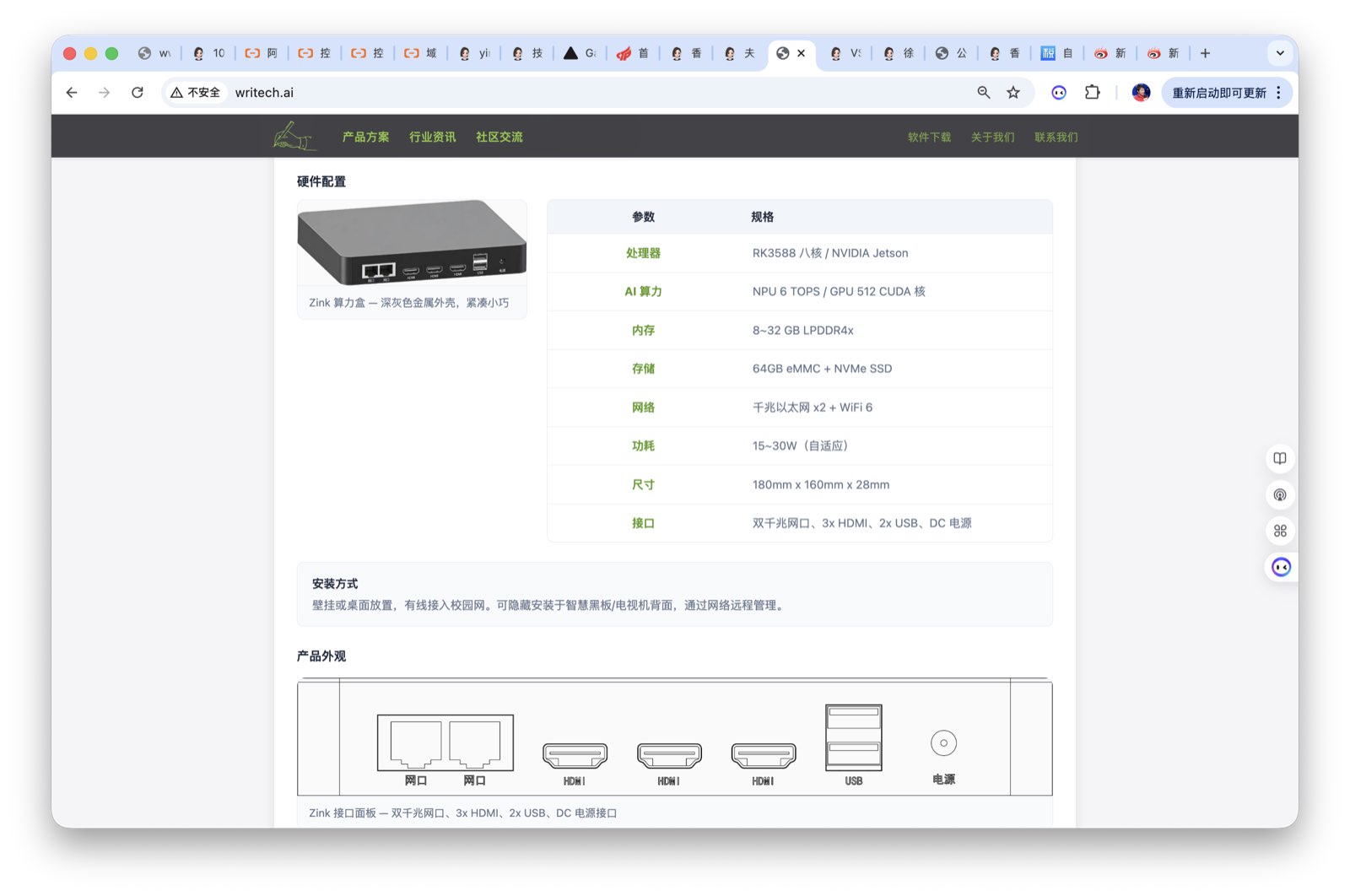Click the 硬件配置 section heading
This screenshot has width=1350, height=896.
click(x=321, y=181)
